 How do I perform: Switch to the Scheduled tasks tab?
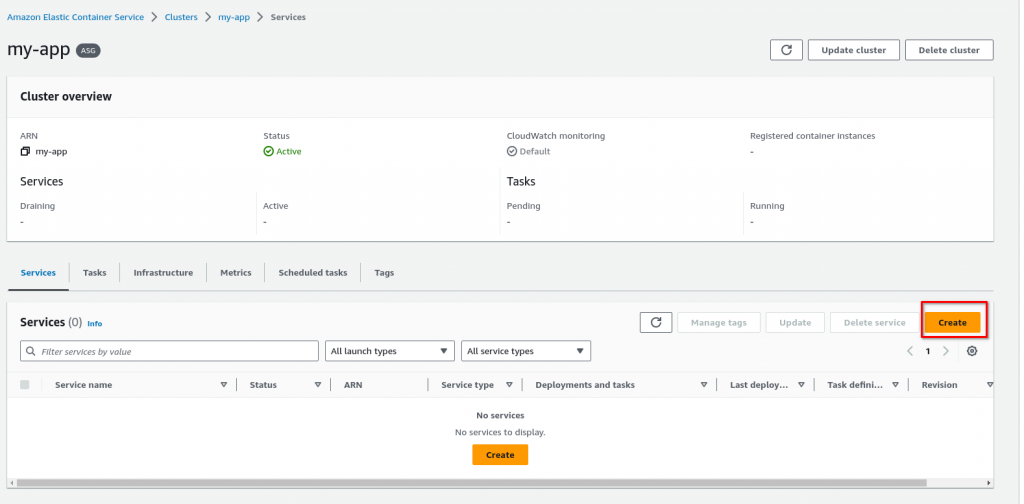point(313,273)
